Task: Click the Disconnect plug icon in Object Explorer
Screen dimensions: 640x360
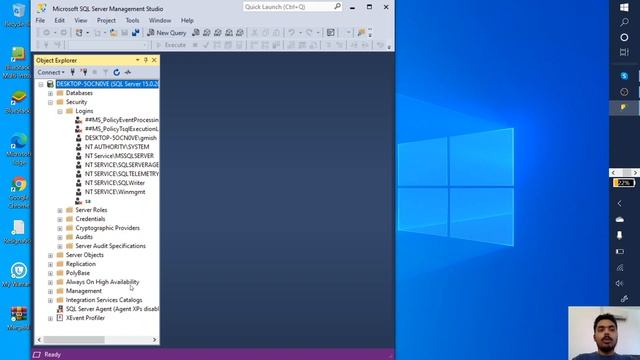Action: click(x=84, y=72)
